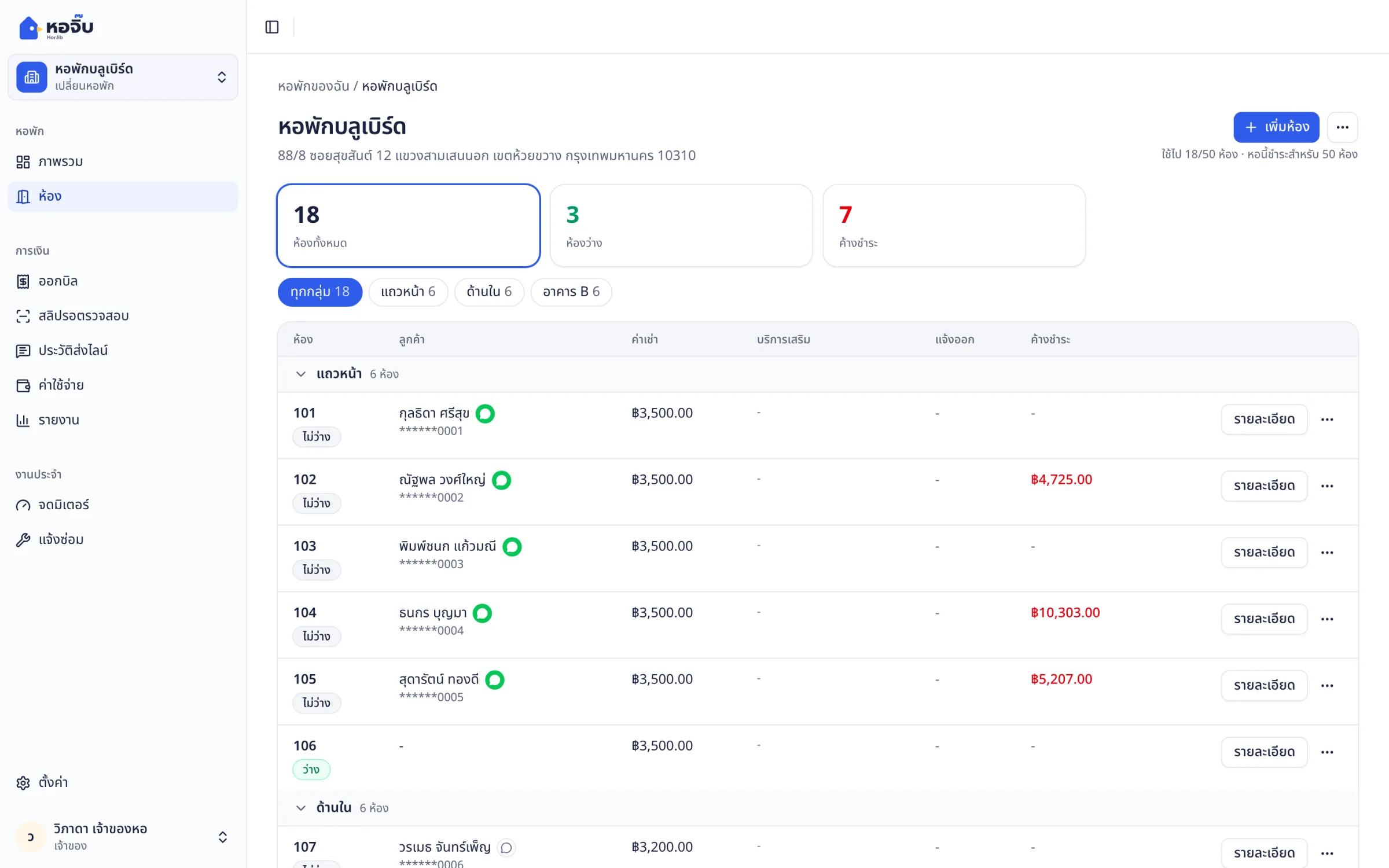Viewport: 1389px width, 868px height.
Task: Collapse the ด้านใน group chevron
Action: (300, 808)
